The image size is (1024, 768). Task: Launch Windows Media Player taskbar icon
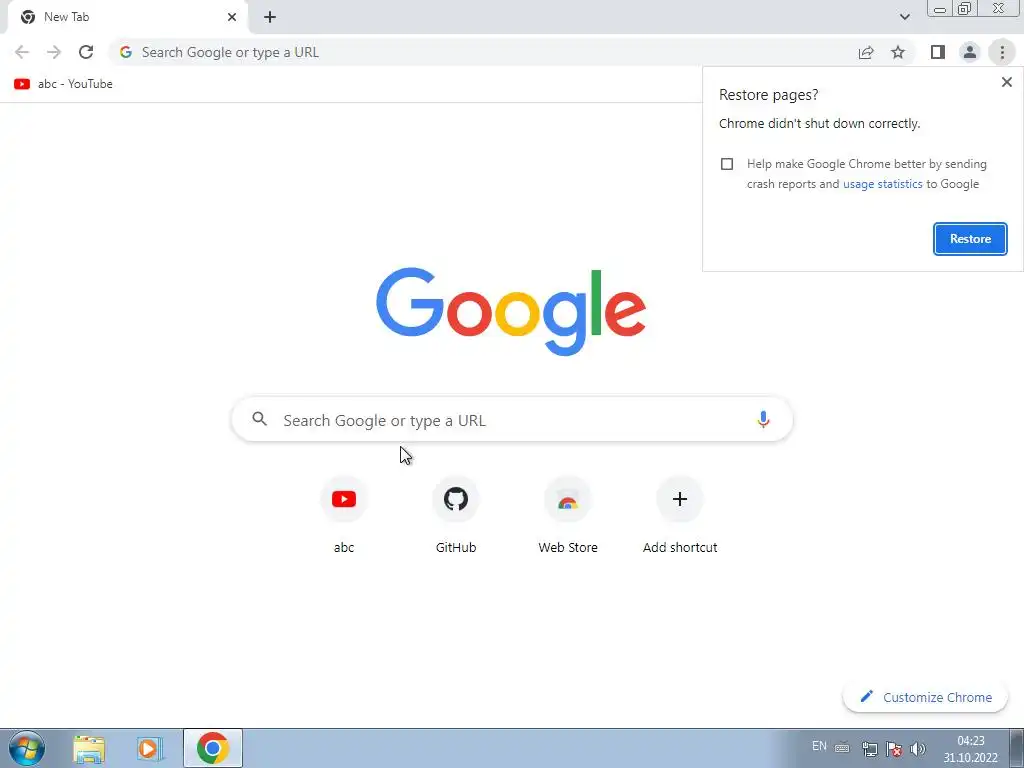click(150, 748)
